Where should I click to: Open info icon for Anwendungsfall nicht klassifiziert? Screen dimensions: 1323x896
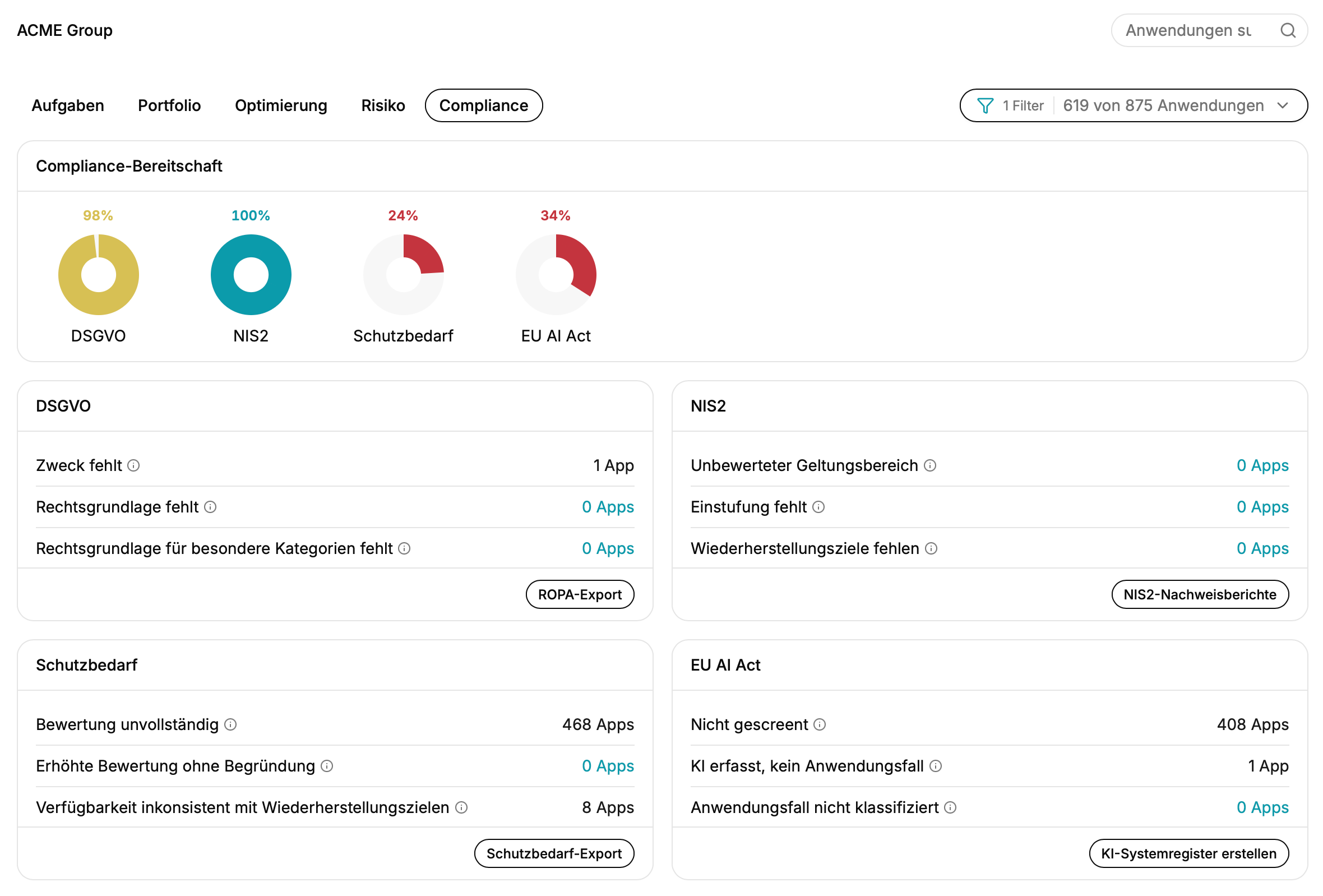[x=950, y=807]
